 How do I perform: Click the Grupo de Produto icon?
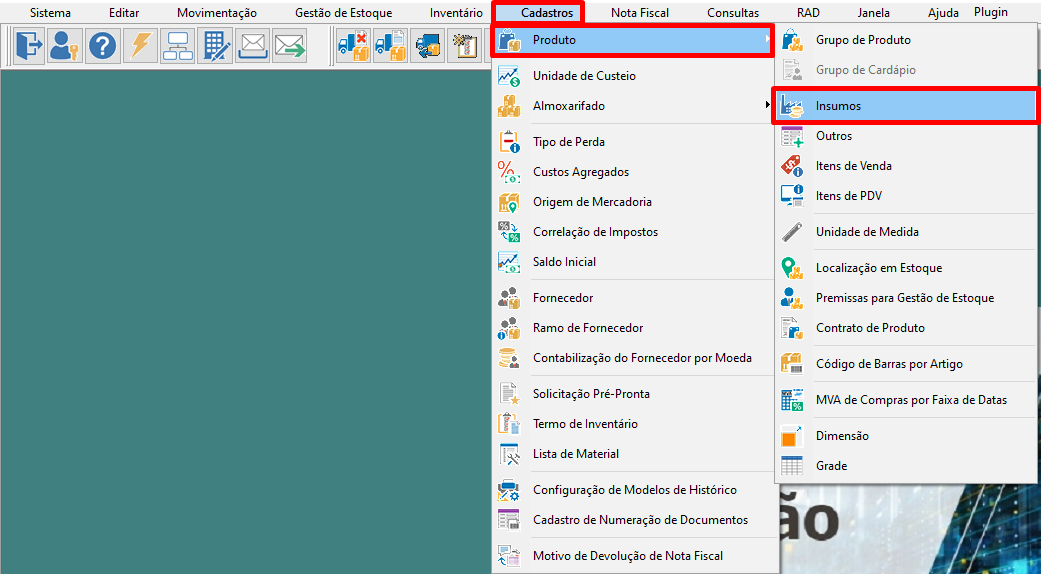[792, 40]
